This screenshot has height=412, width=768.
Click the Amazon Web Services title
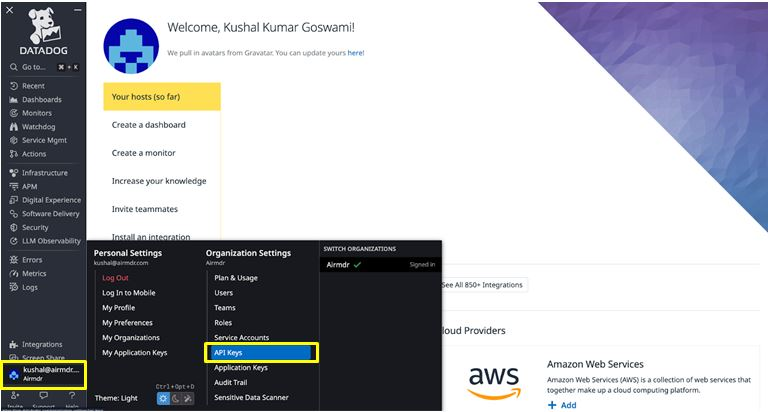(595, 364)
